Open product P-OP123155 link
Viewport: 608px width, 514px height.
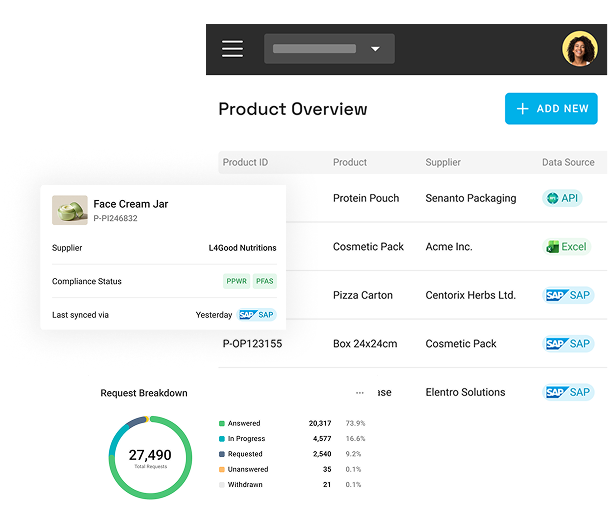click(252, 343)
